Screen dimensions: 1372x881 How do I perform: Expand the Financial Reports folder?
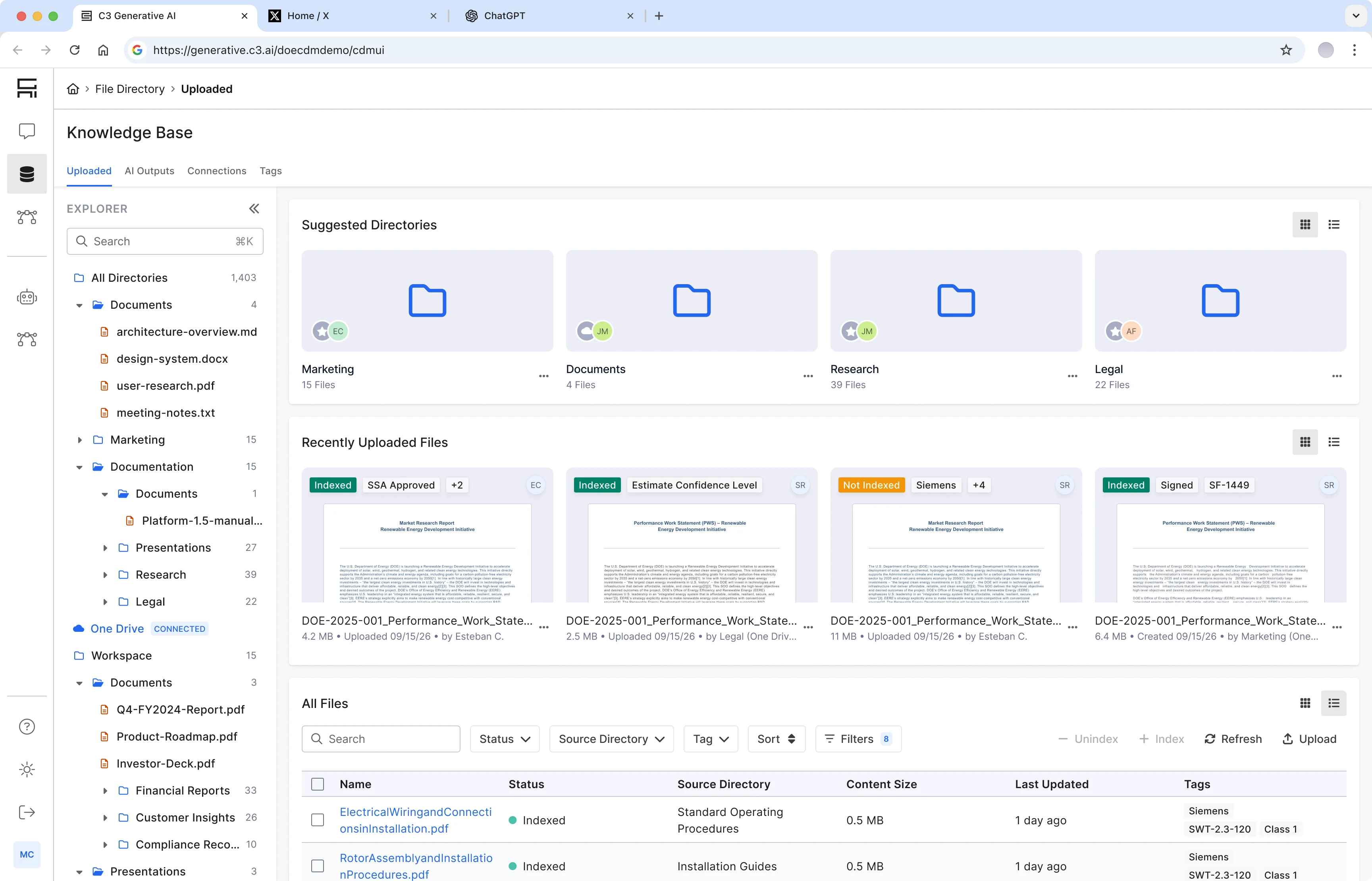coord(105,791)
